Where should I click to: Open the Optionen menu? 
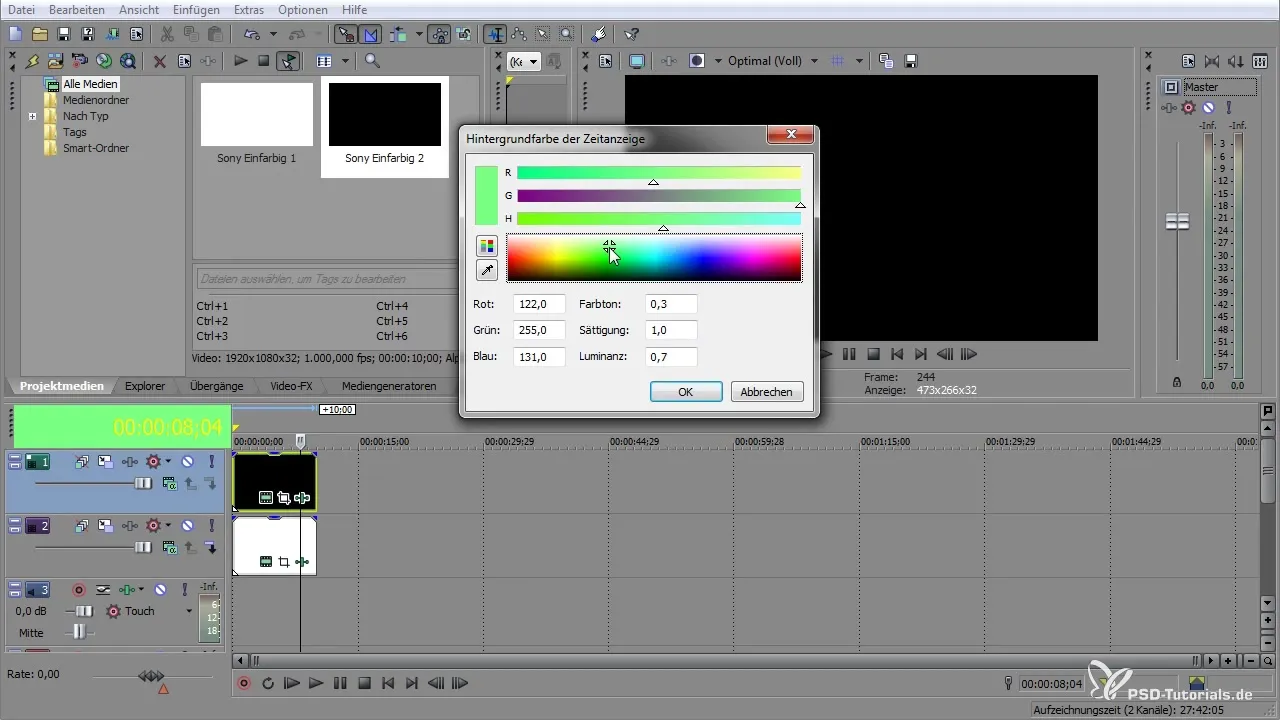point(301,9)
